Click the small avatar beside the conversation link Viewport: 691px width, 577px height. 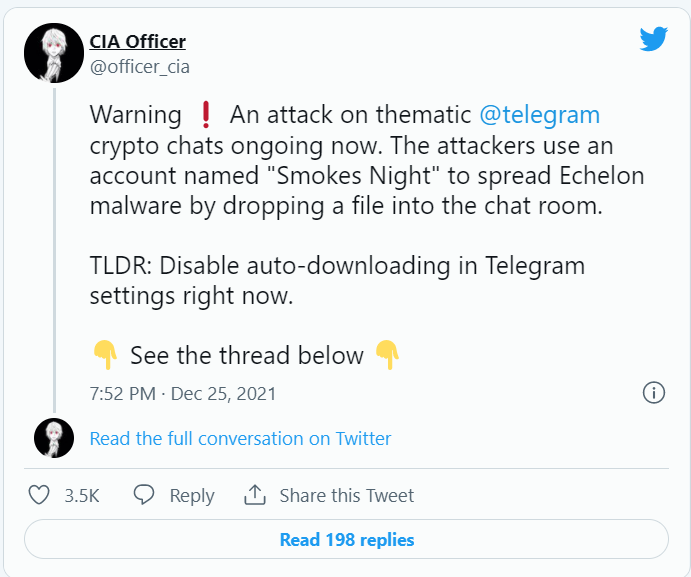[x=53, y=438]
